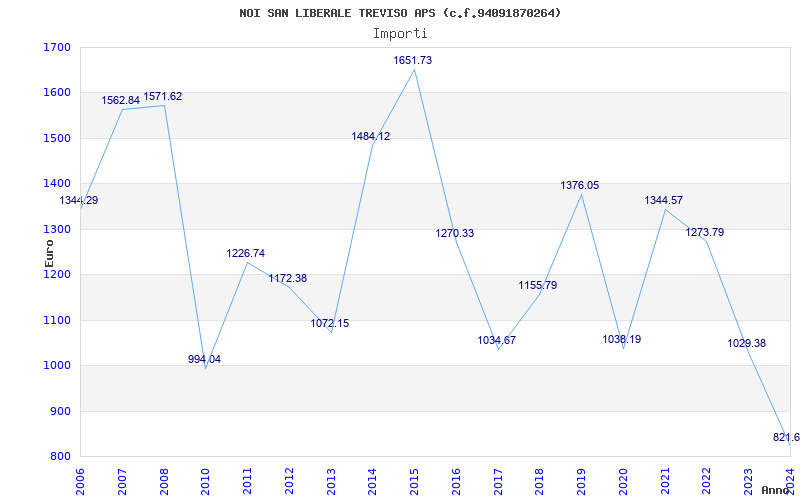Select the 1273.79 data label
800x500 pixels.
pyautogui.click(x=705, y=232)
